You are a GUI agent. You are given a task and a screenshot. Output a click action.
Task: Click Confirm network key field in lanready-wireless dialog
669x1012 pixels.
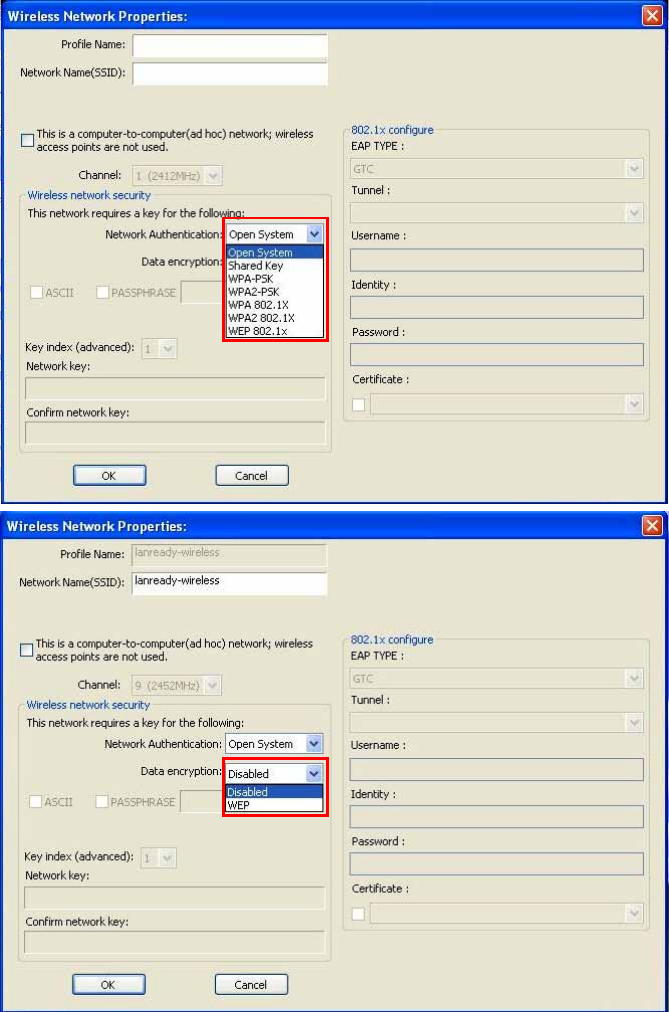click(175, 942)
